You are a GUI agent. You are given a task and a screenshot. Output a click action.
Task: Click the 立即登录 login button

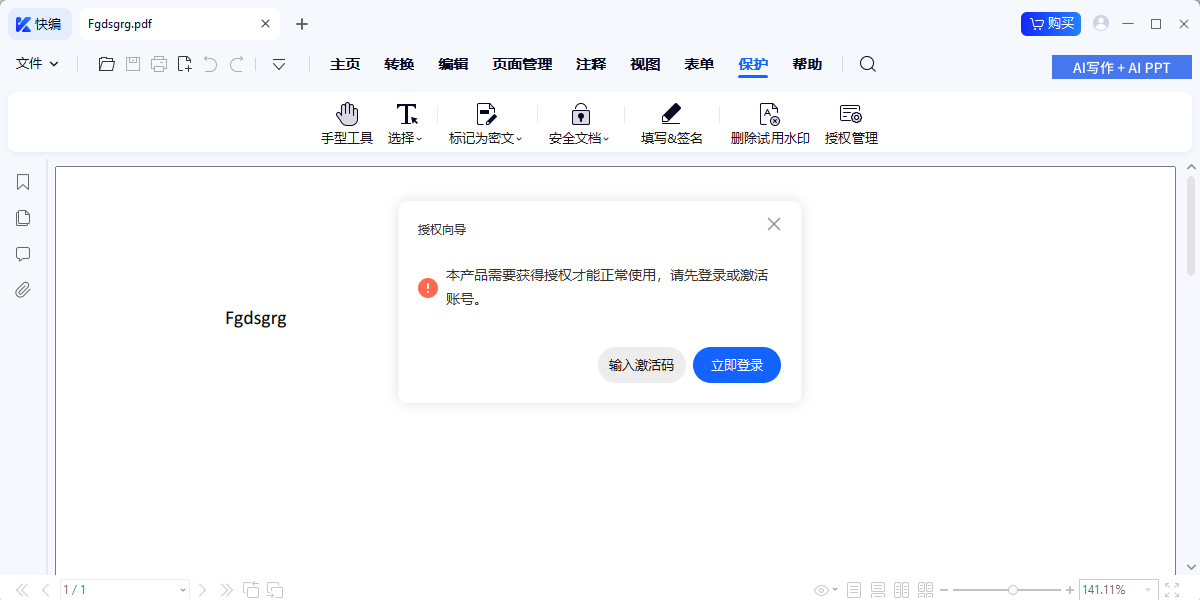737,365
